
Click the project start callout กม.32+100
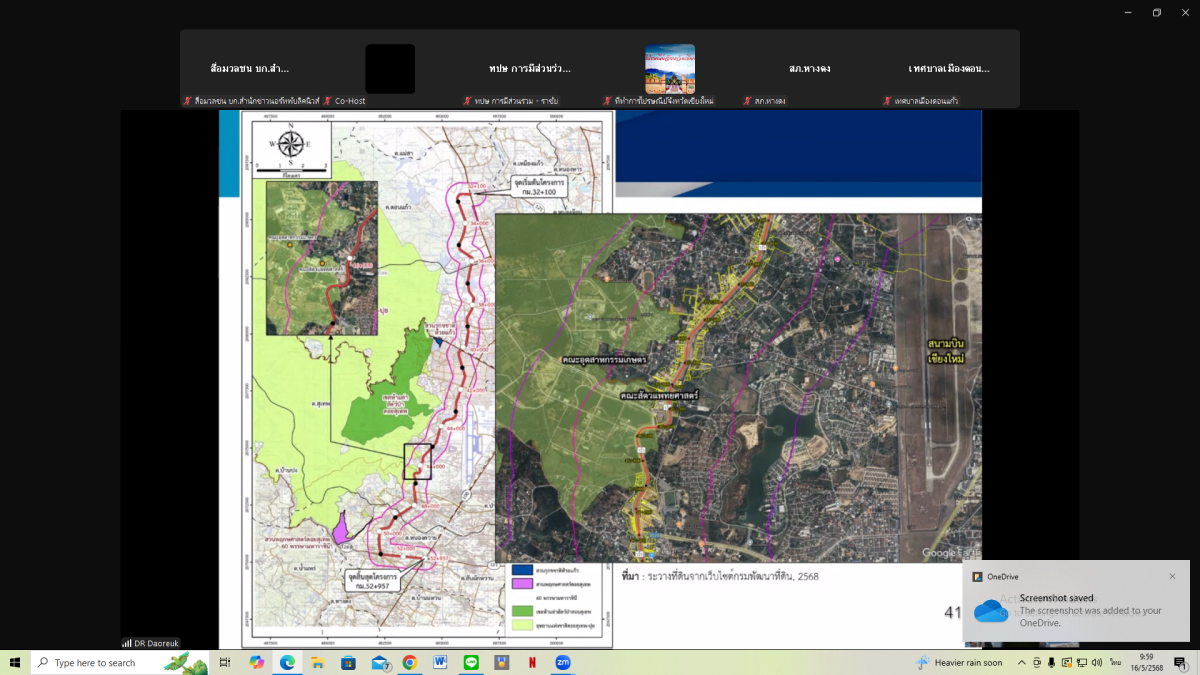538,188
